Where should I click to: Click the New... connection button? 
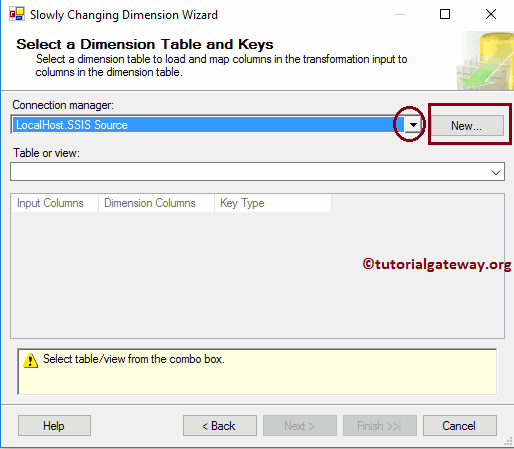tap(467, 126)
